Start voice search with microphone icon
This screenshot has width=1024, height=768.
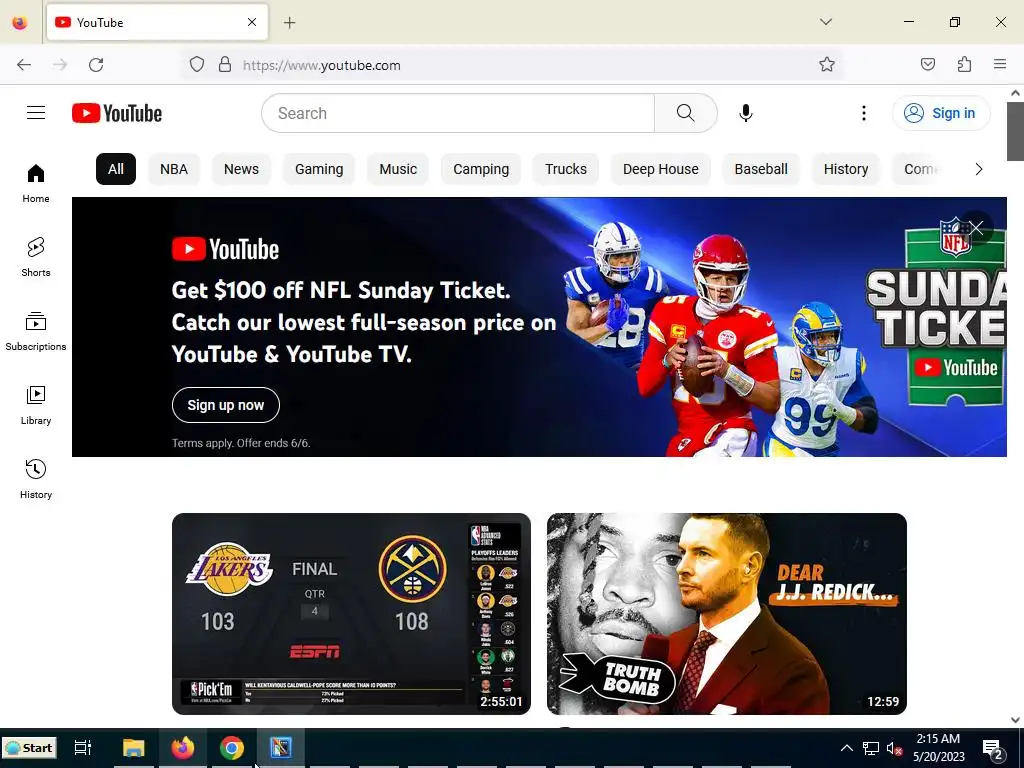(x=746, y=113)
